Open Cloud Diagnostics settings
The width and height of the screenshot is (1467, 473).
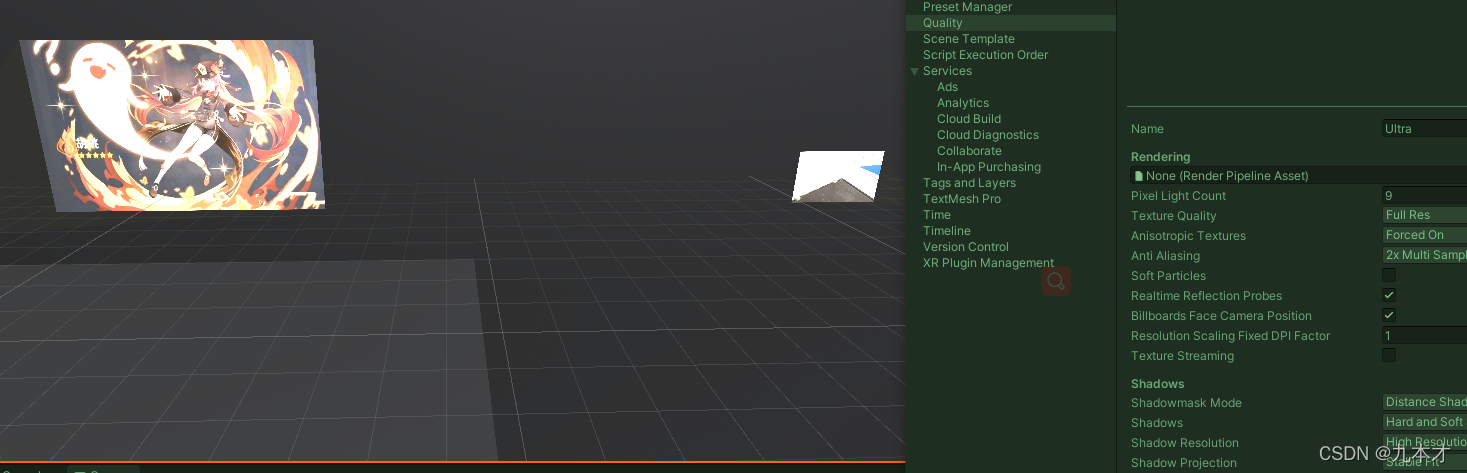click(x=988, y=135)
